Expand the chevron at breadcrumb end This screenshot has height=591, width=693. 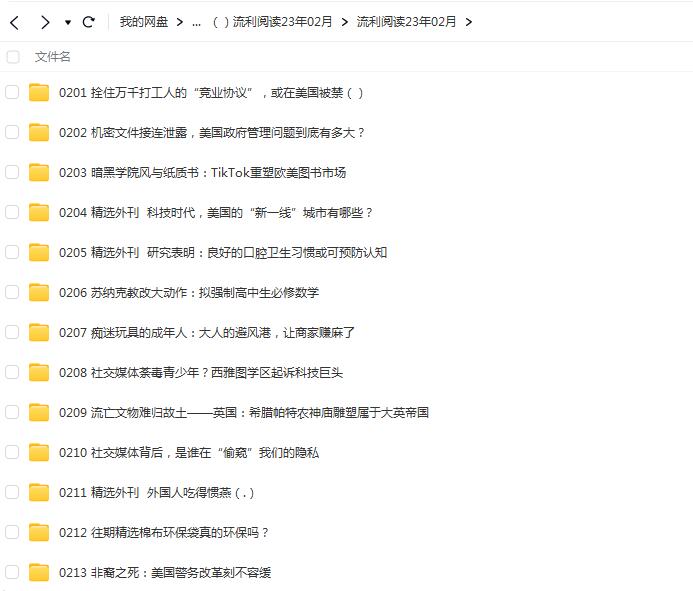pyautogui.click(x=468, y=22)
